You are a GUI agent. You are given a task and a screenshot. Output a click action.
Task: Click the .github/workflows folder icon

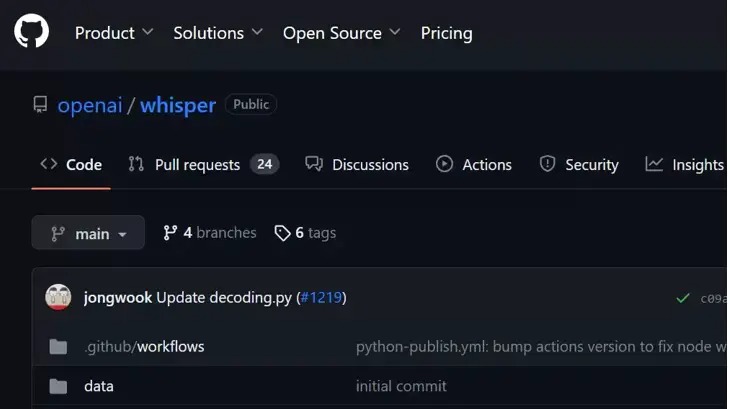point(58,347)
